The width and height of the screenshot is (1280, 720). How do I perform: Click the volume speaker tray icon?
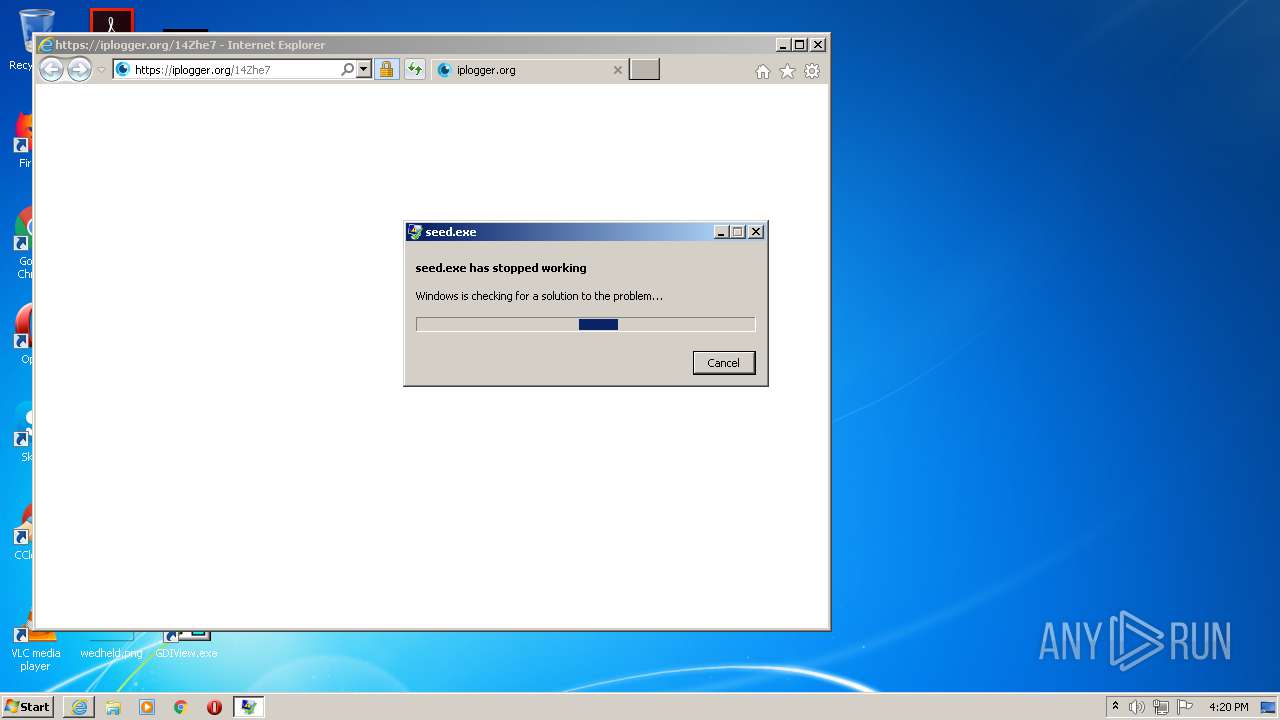[x=1136, y=707]
